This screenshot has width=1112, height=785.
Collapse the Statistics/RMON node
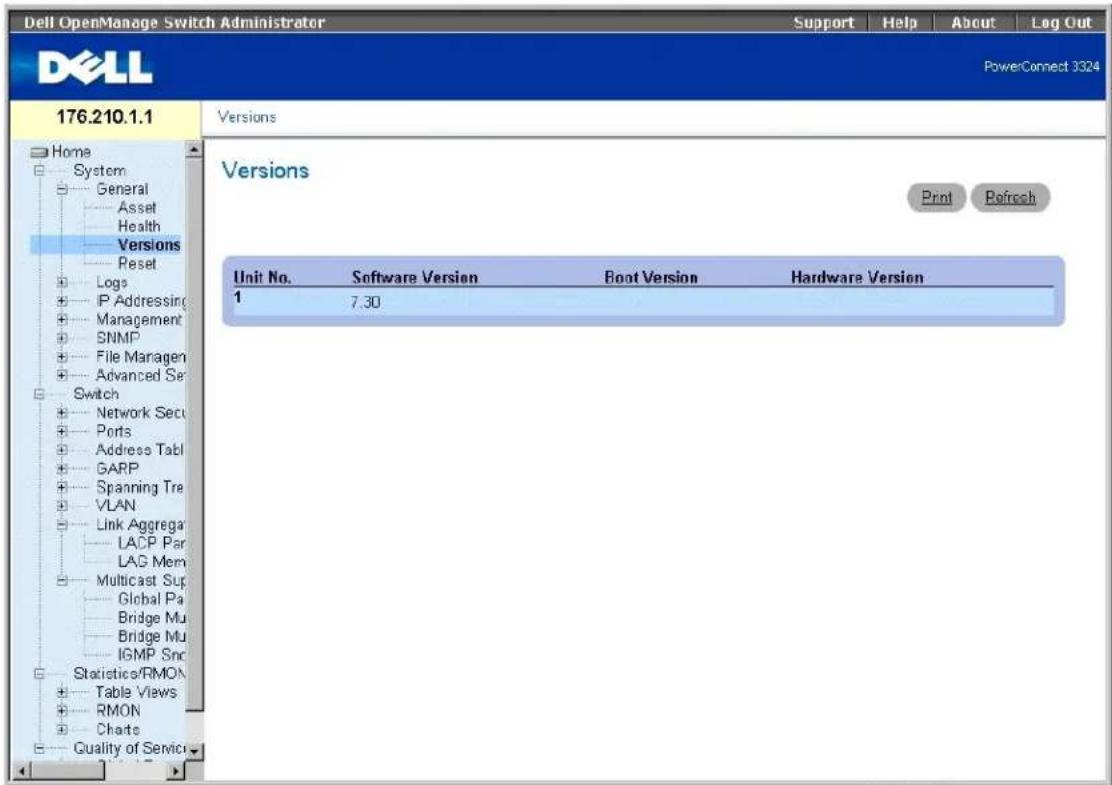40,674
